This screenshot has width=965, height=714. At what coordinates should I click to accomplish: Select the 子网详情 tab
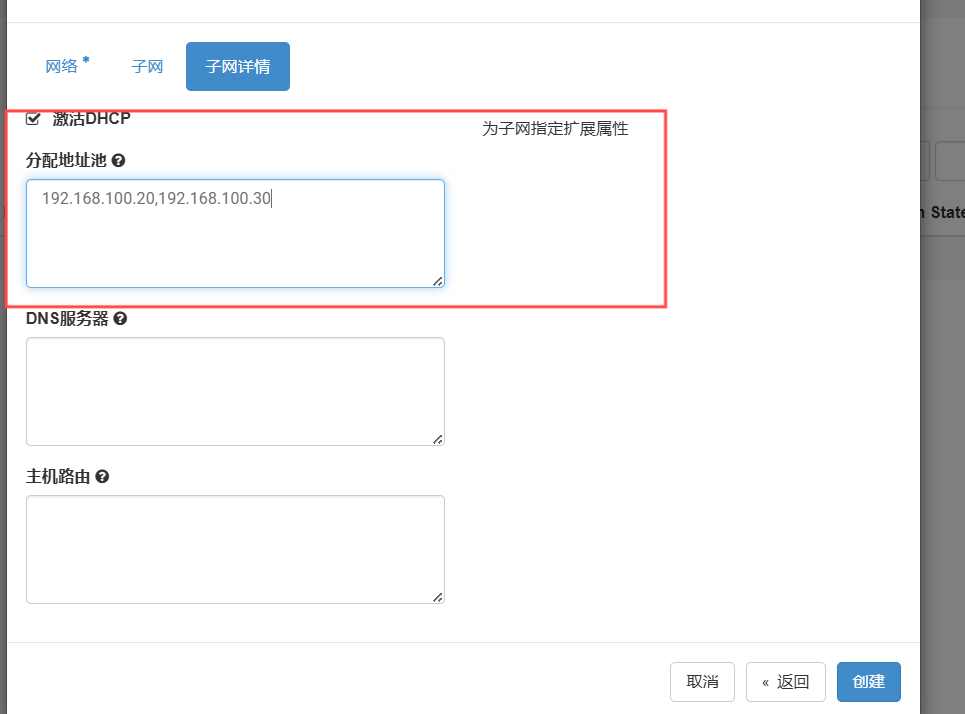238,67
